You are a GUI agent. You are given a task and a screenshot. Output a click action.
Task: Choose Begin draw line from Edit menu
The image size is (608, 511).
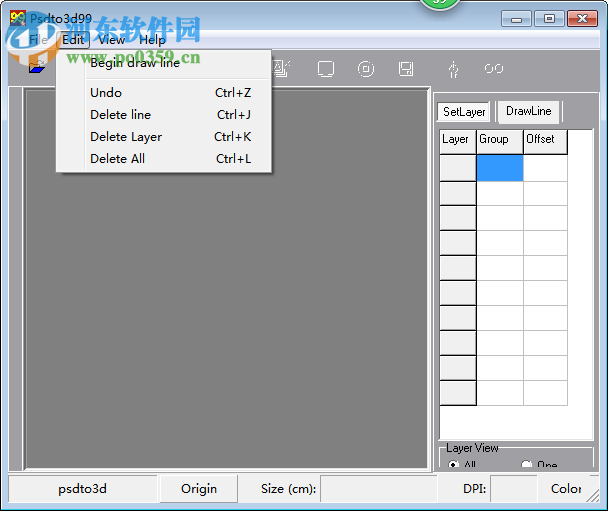163,63
